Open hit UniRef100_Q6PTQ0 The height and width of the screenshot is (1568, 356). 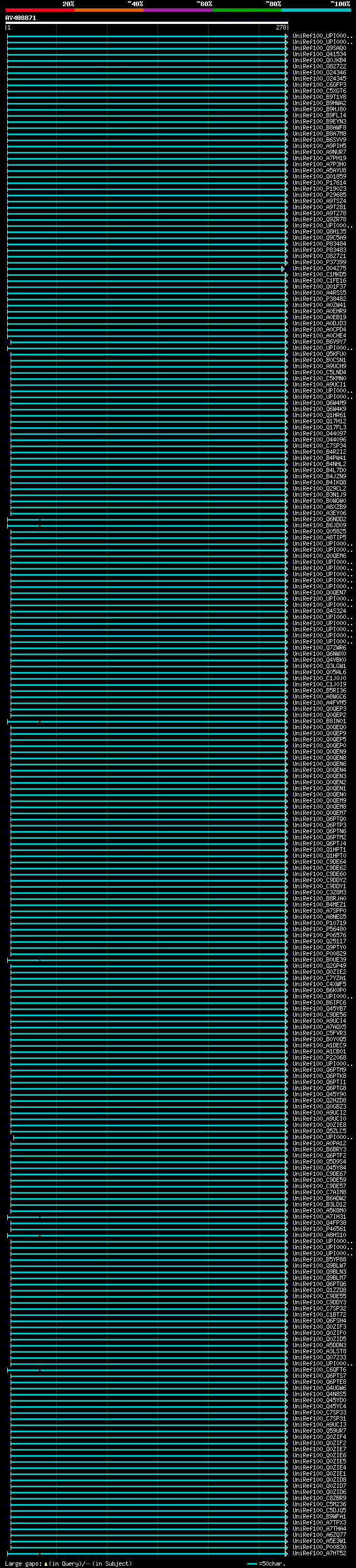pyautogui.click(x=319, y=819)
